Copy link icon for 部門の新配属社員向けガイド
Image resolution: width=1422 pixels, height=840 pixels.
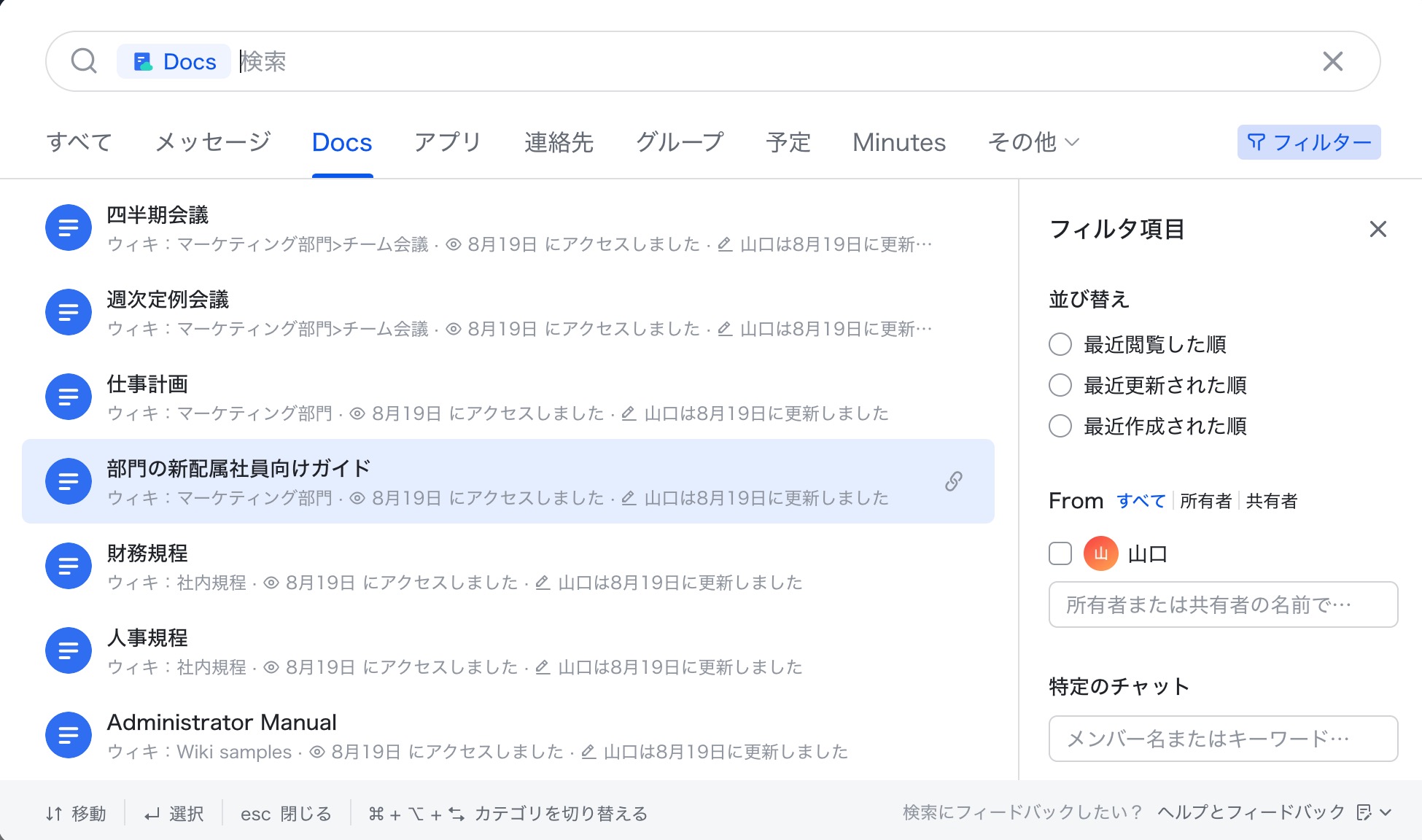(x=953, y=481)
